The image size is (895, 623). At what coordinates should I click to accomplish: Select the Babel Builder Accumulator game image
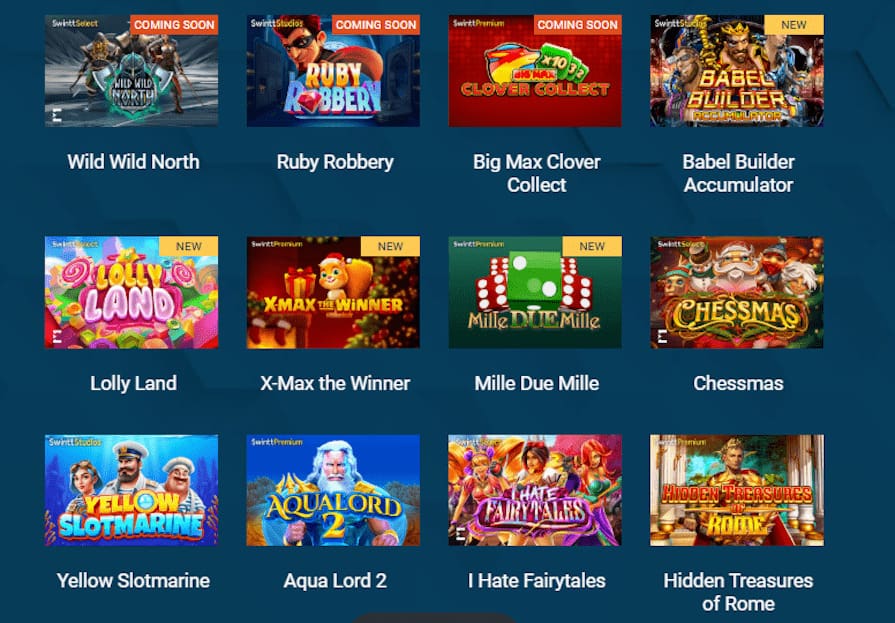737,71
